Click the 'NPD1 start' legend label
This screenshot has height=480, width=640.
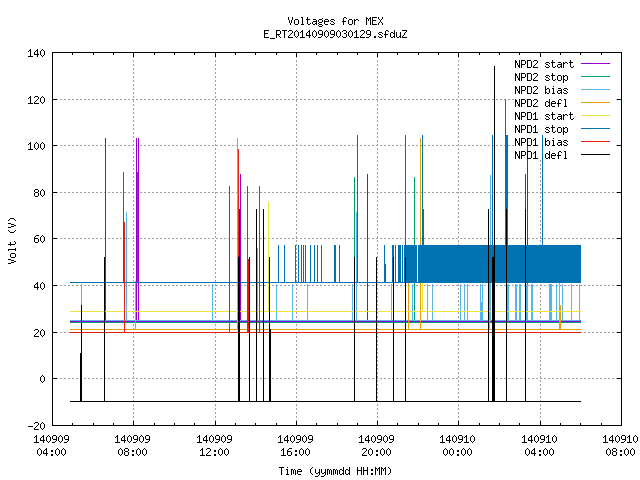(x=544, y=116)
